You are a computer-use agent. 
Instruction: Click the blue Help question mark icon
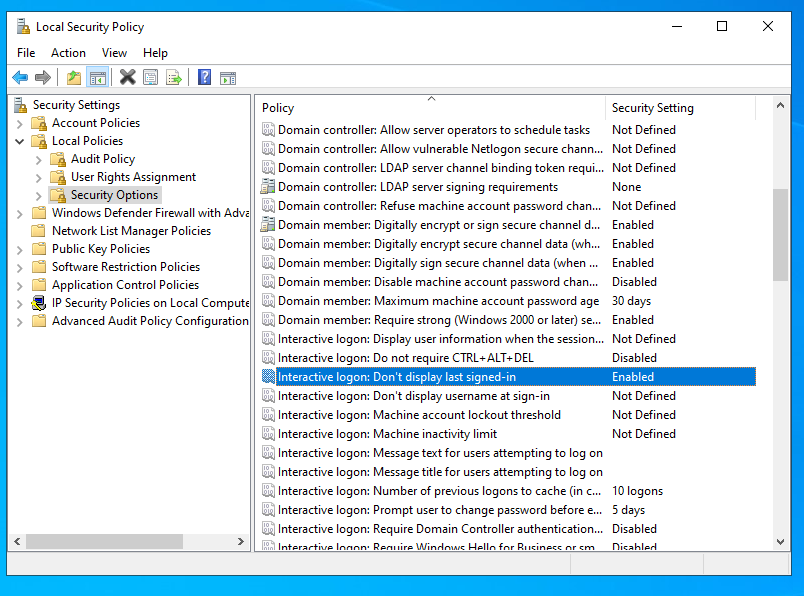204,77
